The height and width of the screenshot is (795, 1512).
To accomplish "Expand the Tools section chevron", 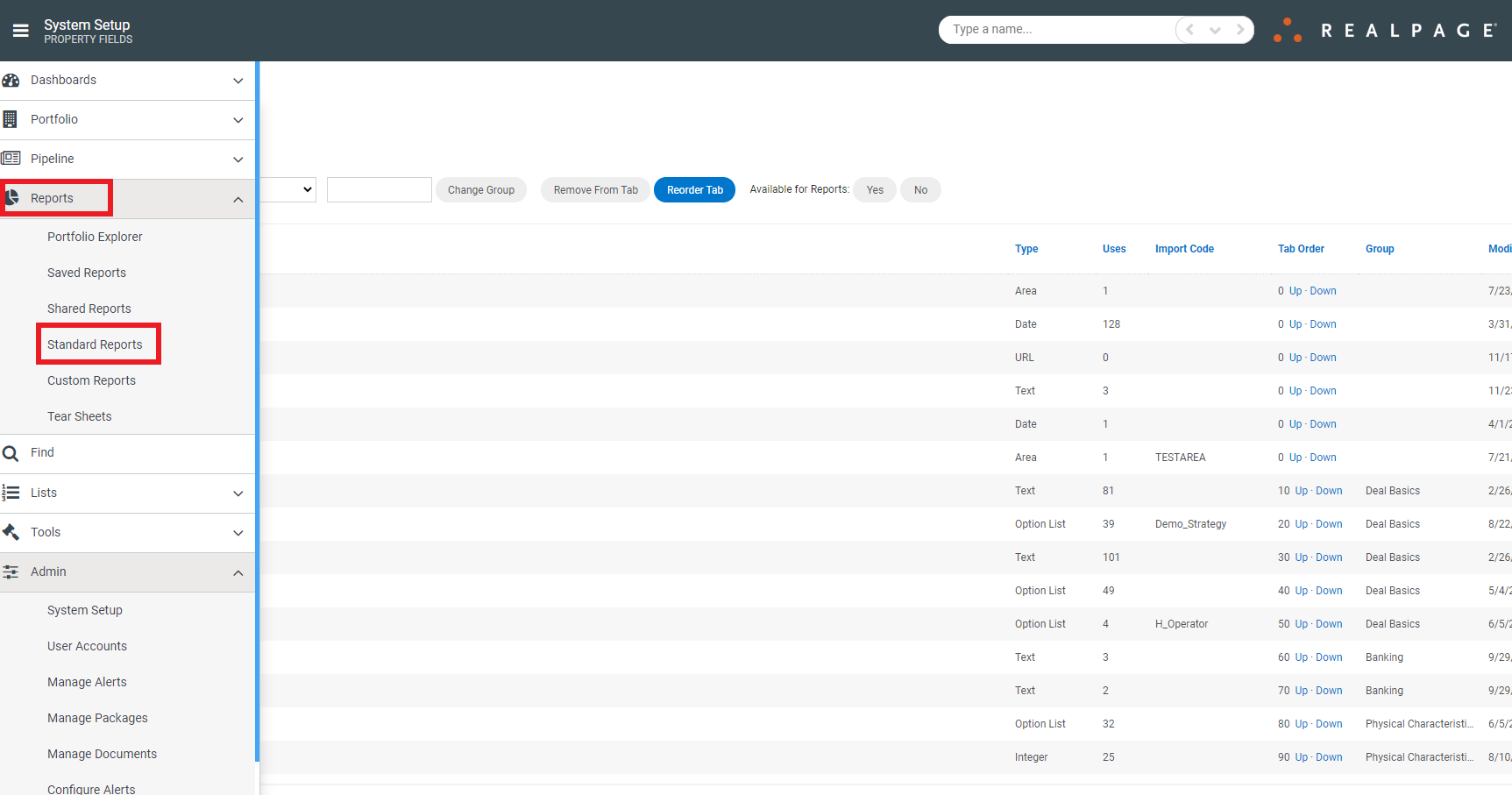I will click(x=238, y=533).
